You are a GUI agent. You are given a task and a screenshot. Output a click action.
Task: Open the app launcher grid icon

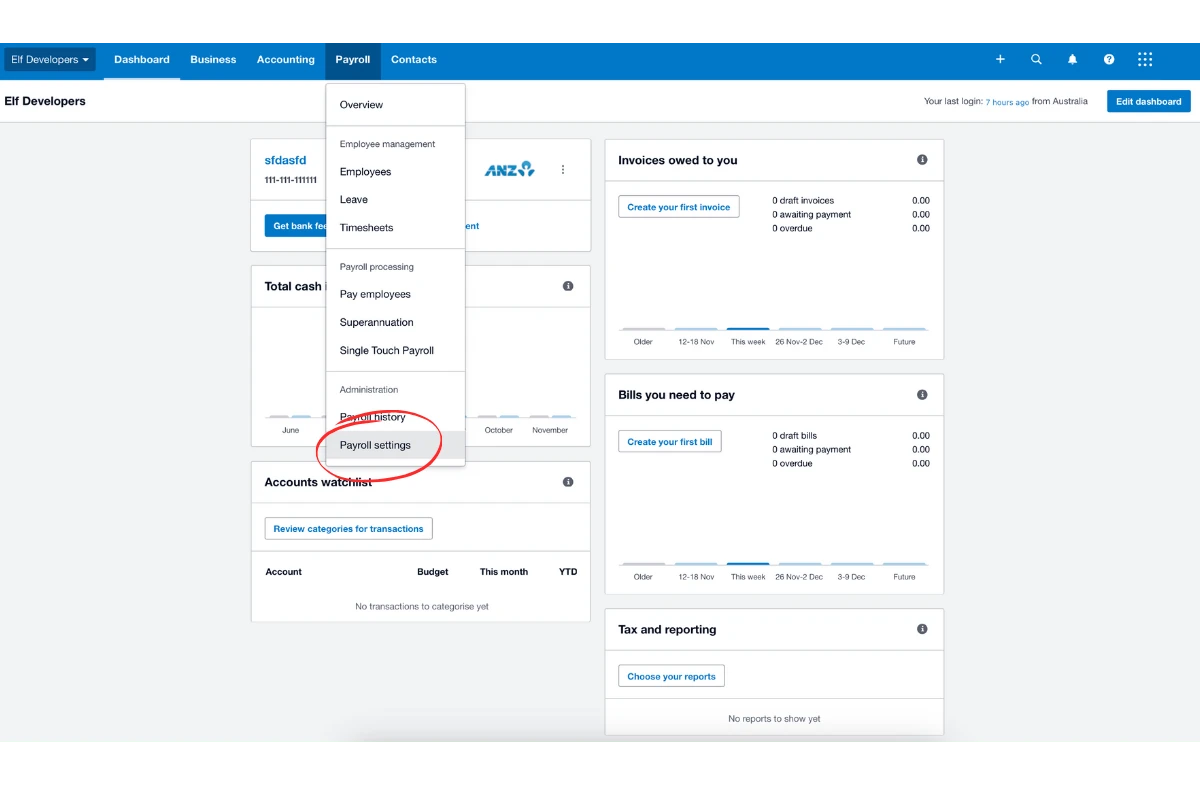click(1145, 60)
